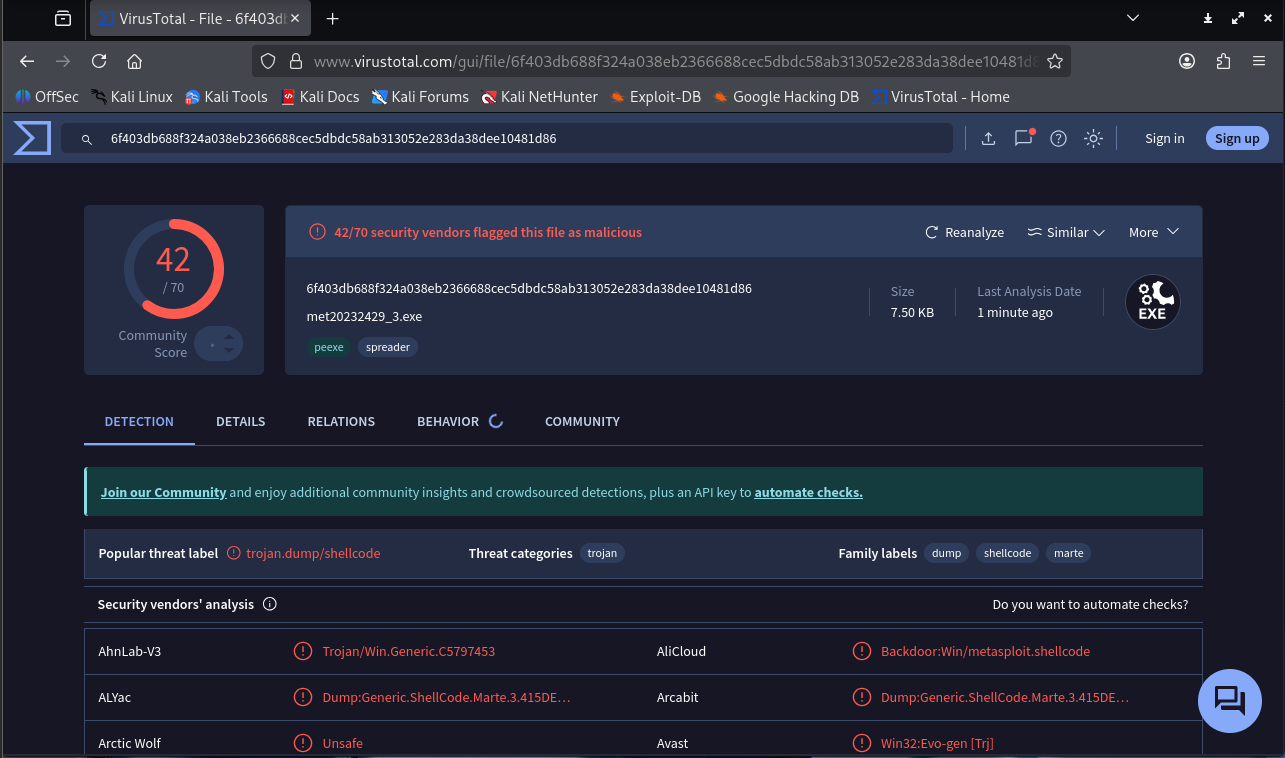This screenshot has width=1285, height=758.
Task: Click the Reanalyze button
Action: (964, 232)
